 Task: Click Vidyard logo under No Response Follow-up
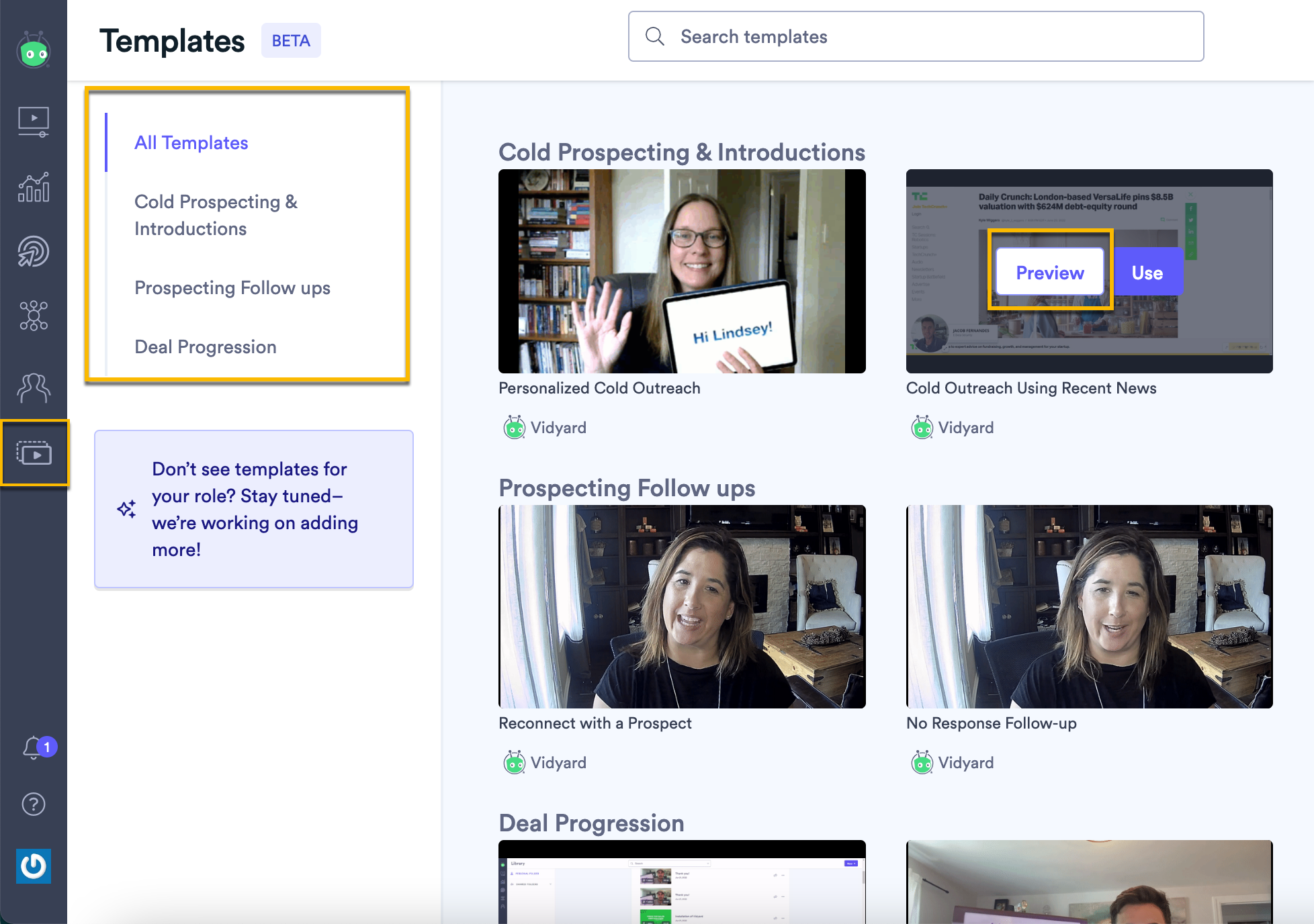[922, 762]
